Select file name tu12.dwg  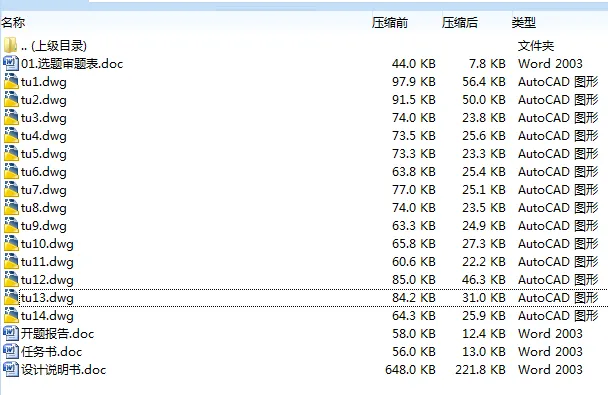click(47, 280)
